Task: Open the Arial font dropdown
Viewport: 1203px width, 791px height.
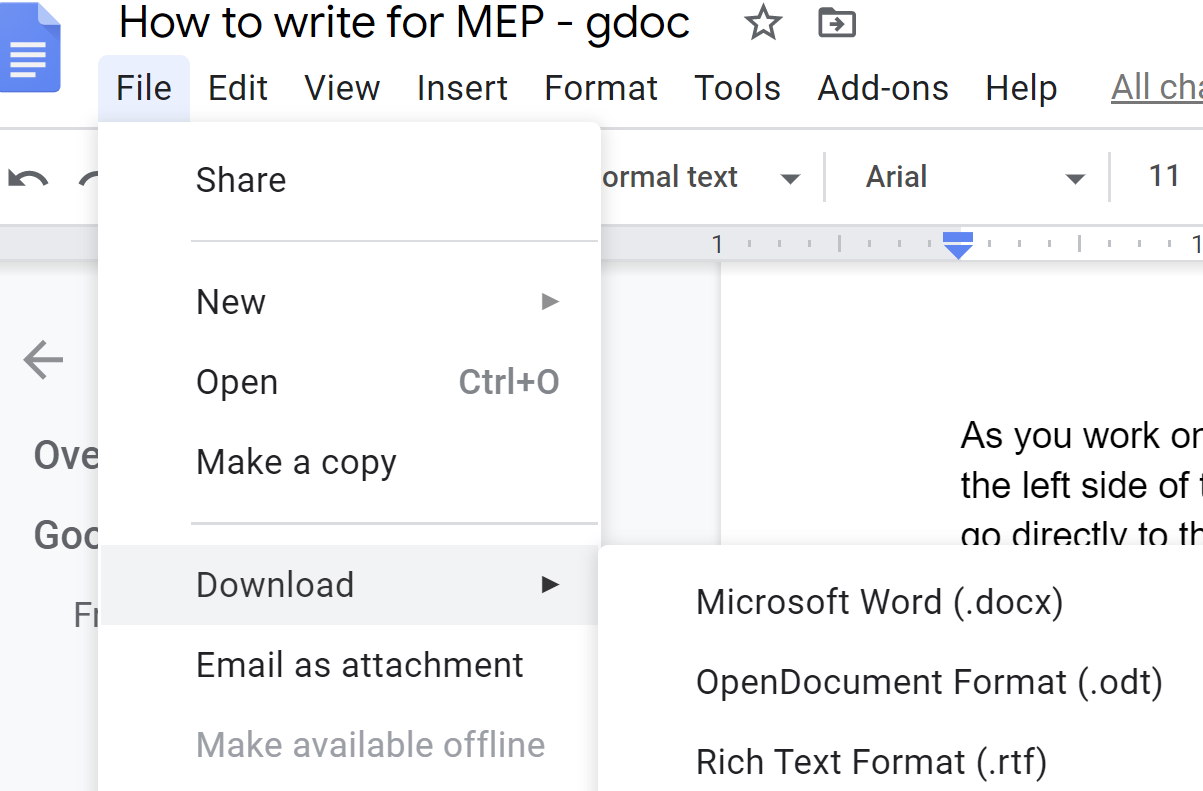Action: pos(974,178)
